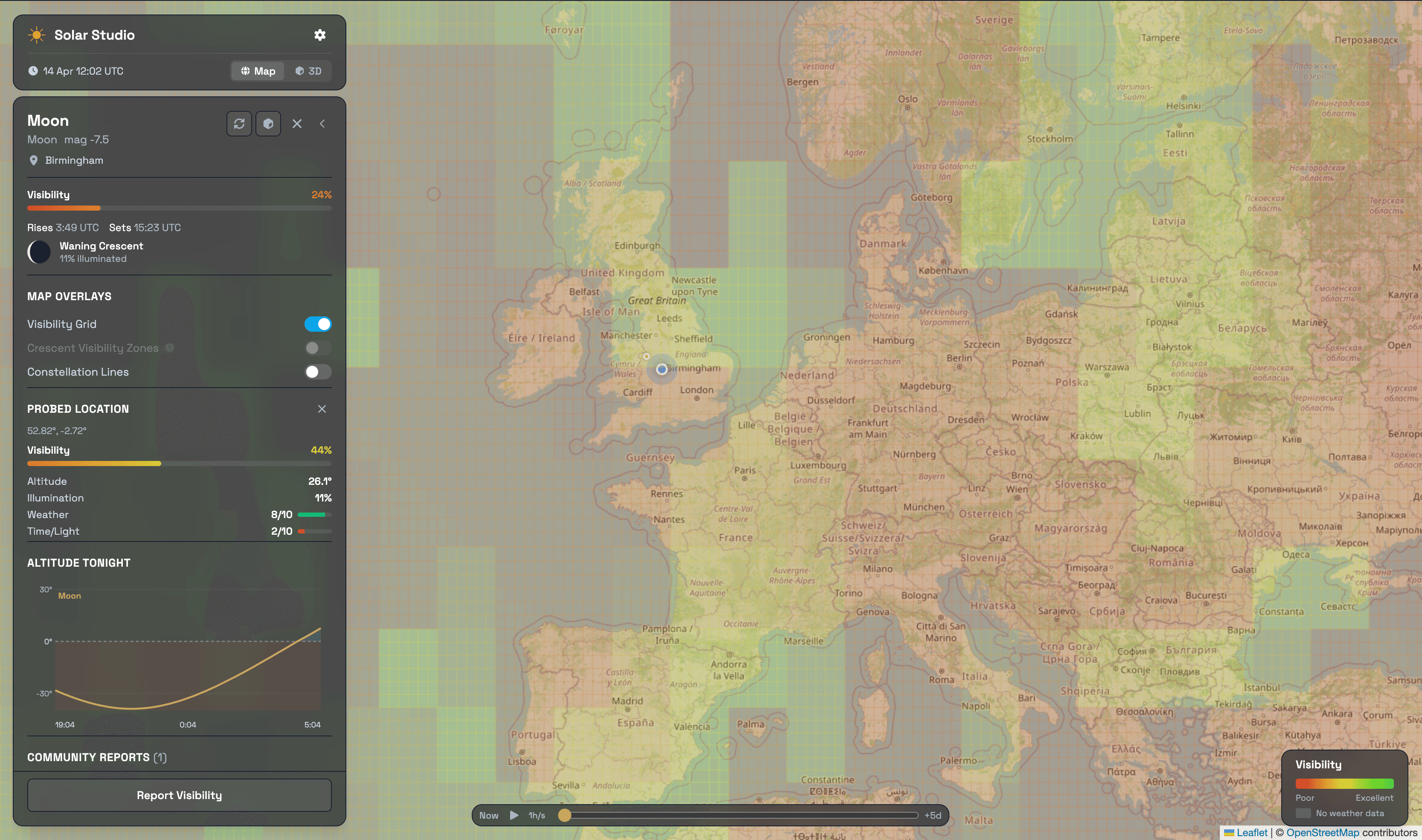Turn off the Visibility Grid toggle
Screen dimensions: 1422x840
[318, 324]
